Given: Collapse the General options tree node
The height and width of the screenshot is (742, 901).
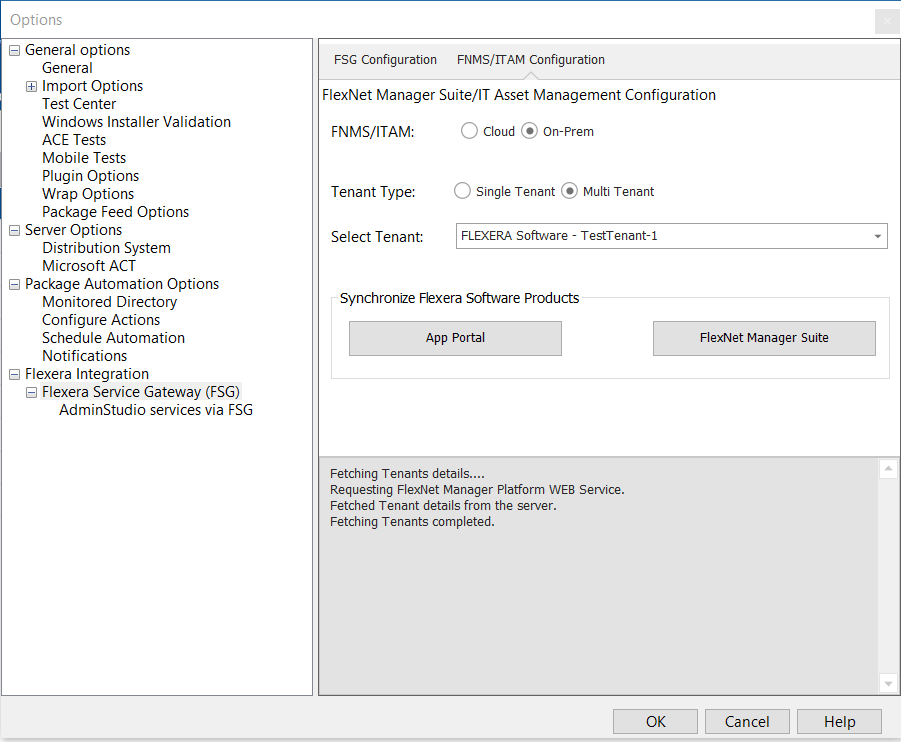Looking at the screenshot, I should point(13,49).
